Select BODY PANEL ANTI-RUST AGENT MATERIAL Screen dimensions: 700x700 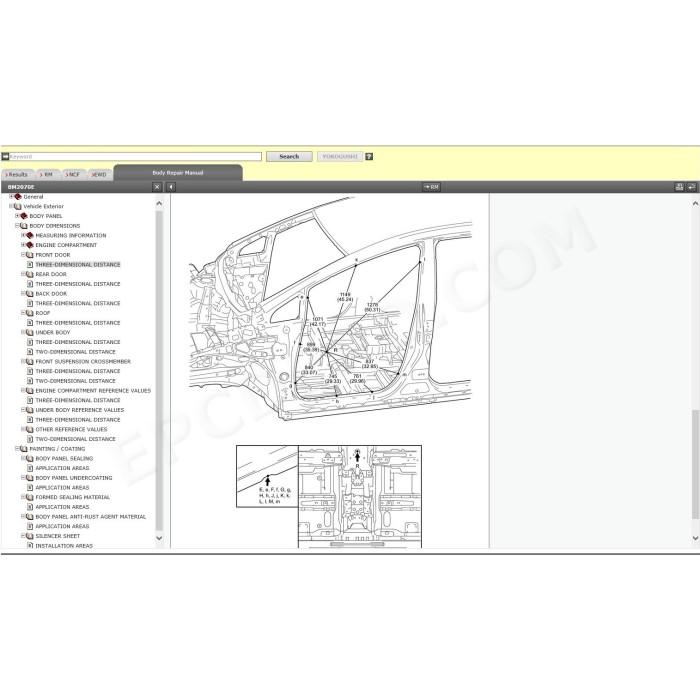pyautogui.click(x=91, y=517)
